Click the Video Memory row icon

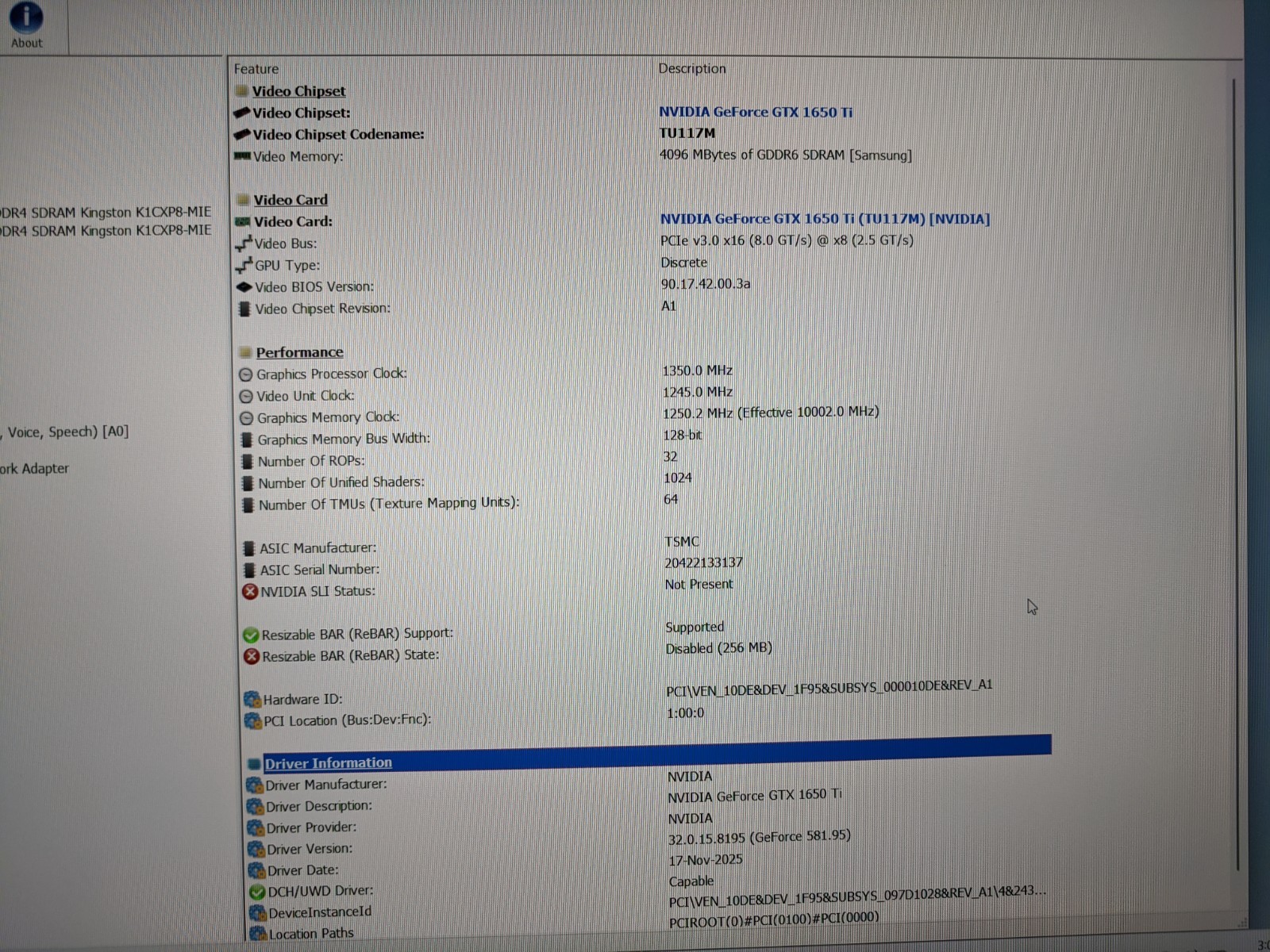[x=242, y=156]
